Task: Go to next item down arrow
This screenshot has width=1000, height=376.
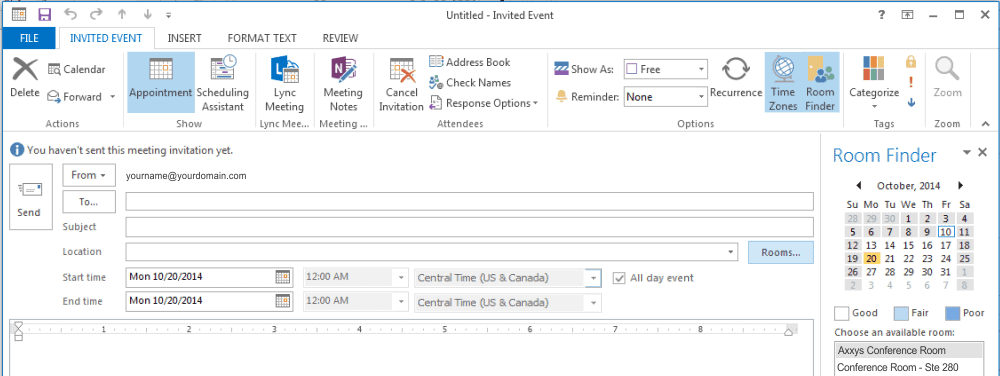Action: coord(147,15)
